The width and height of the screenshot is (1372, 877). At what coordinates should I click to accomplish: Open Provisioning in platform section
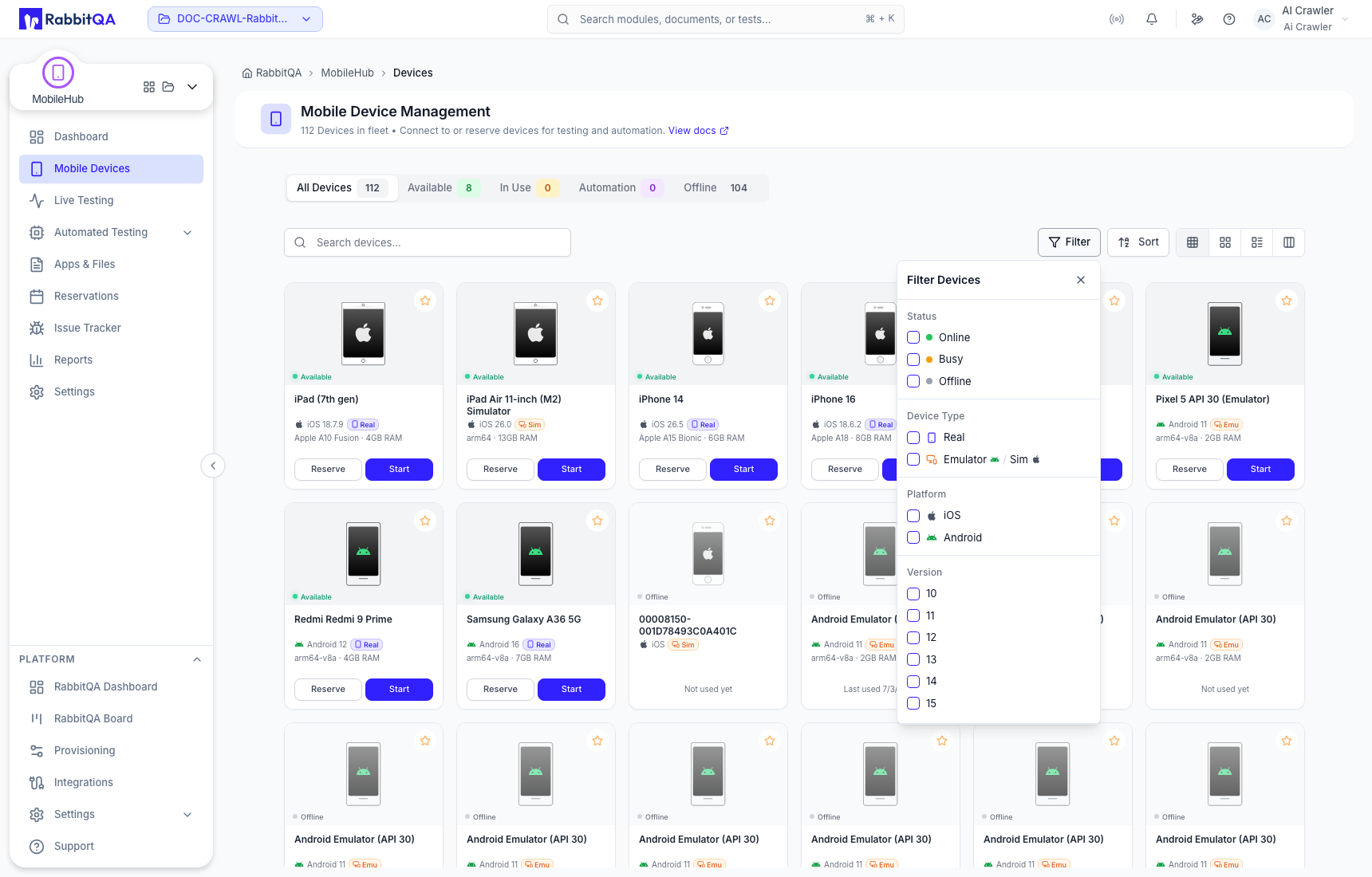tap(111, 750)
